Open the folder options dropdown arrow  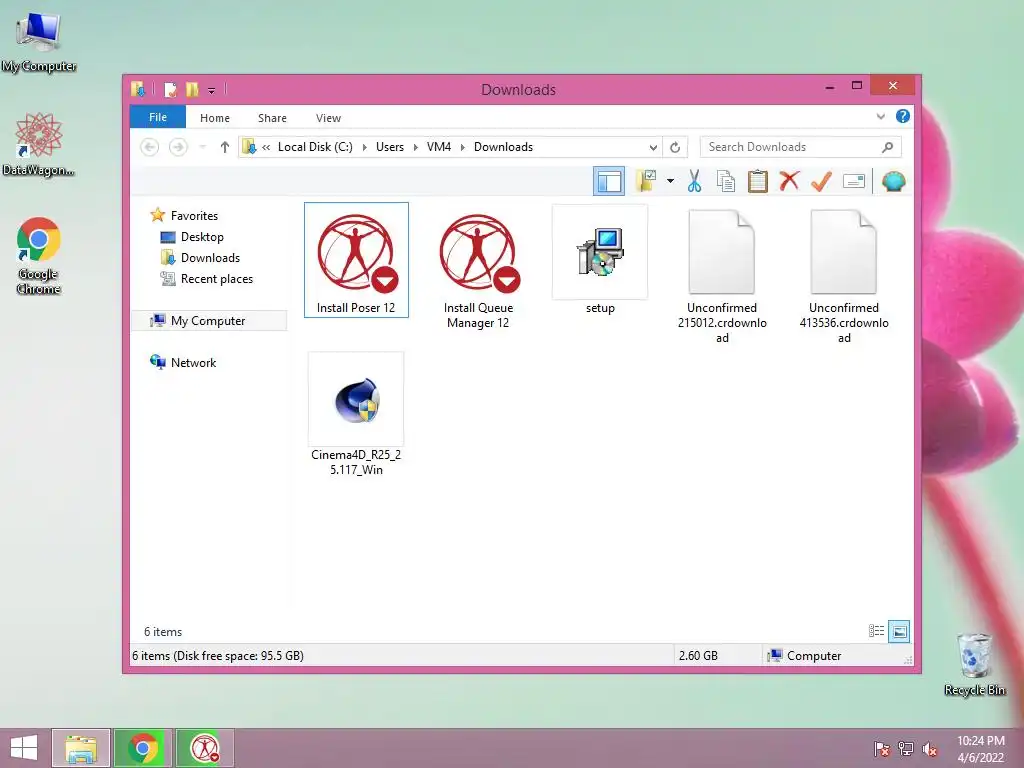(670, 181)
